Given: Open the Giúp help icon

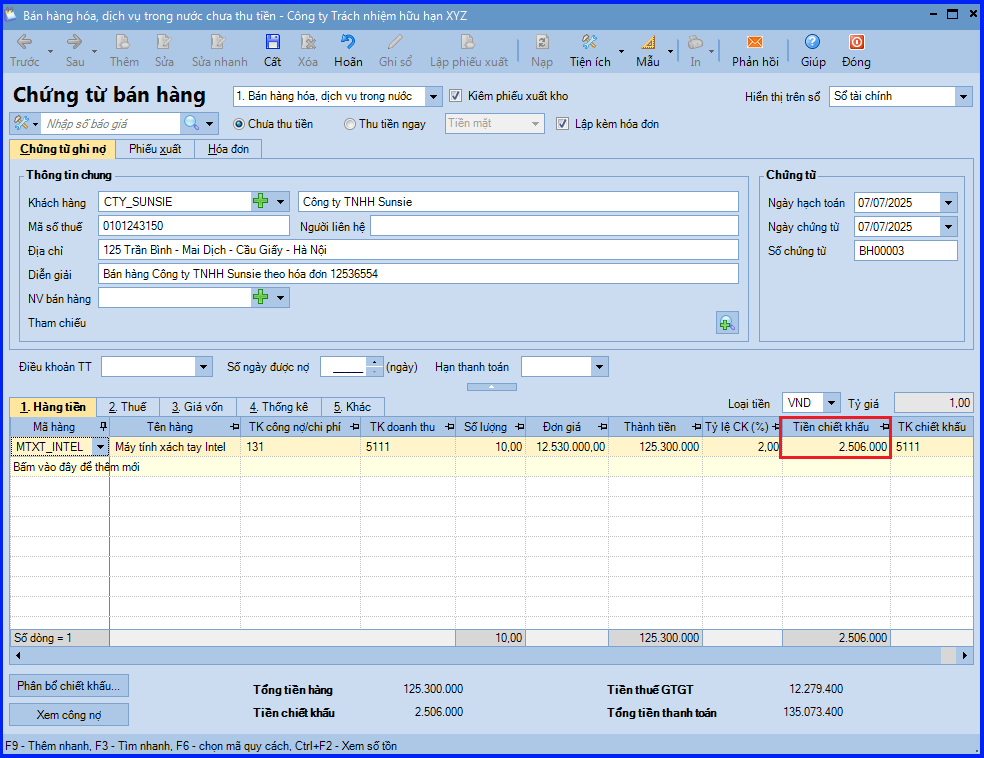Looking at the screenshot, I should point(812,42).
